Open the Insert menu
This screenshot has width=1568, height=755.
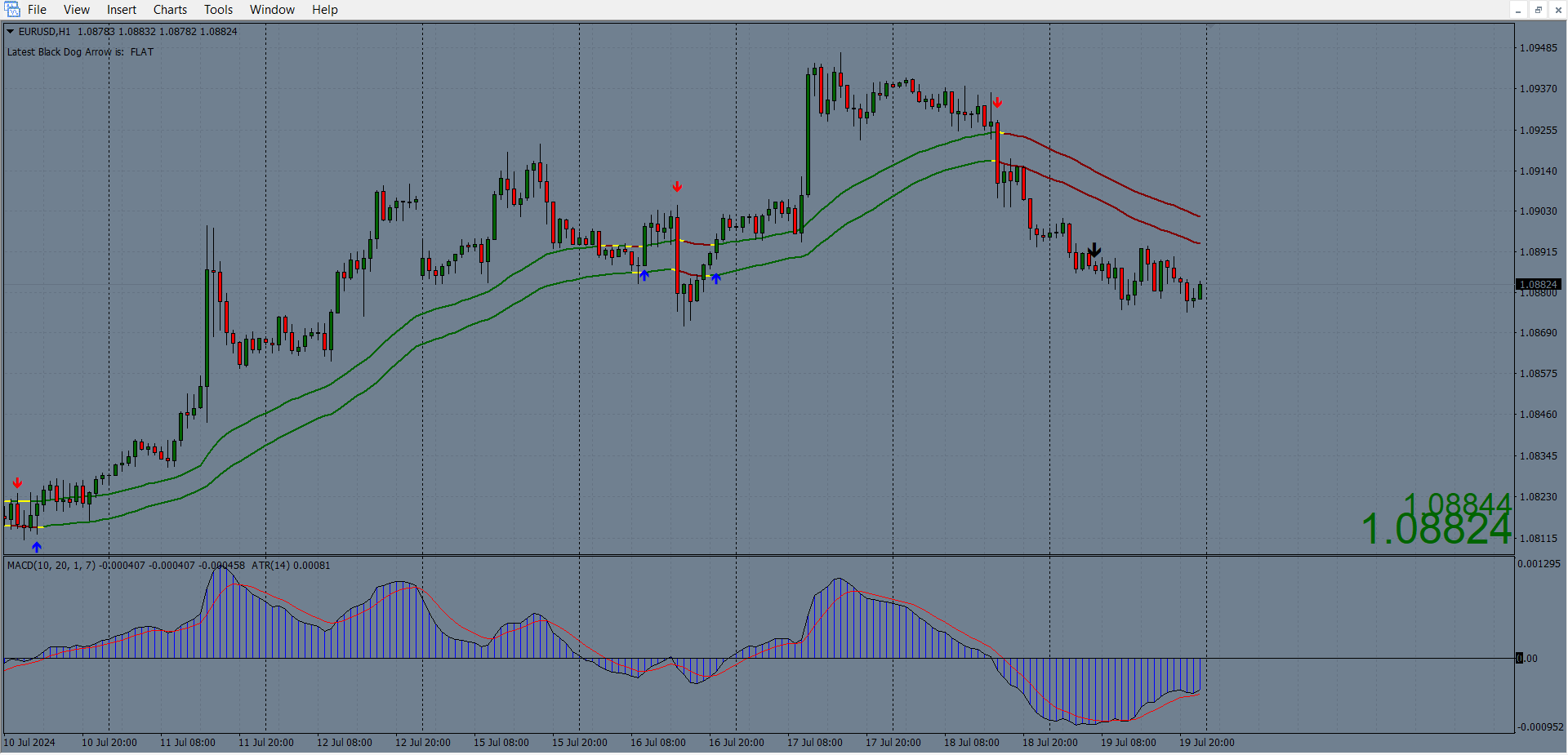(x=122, y=10)
